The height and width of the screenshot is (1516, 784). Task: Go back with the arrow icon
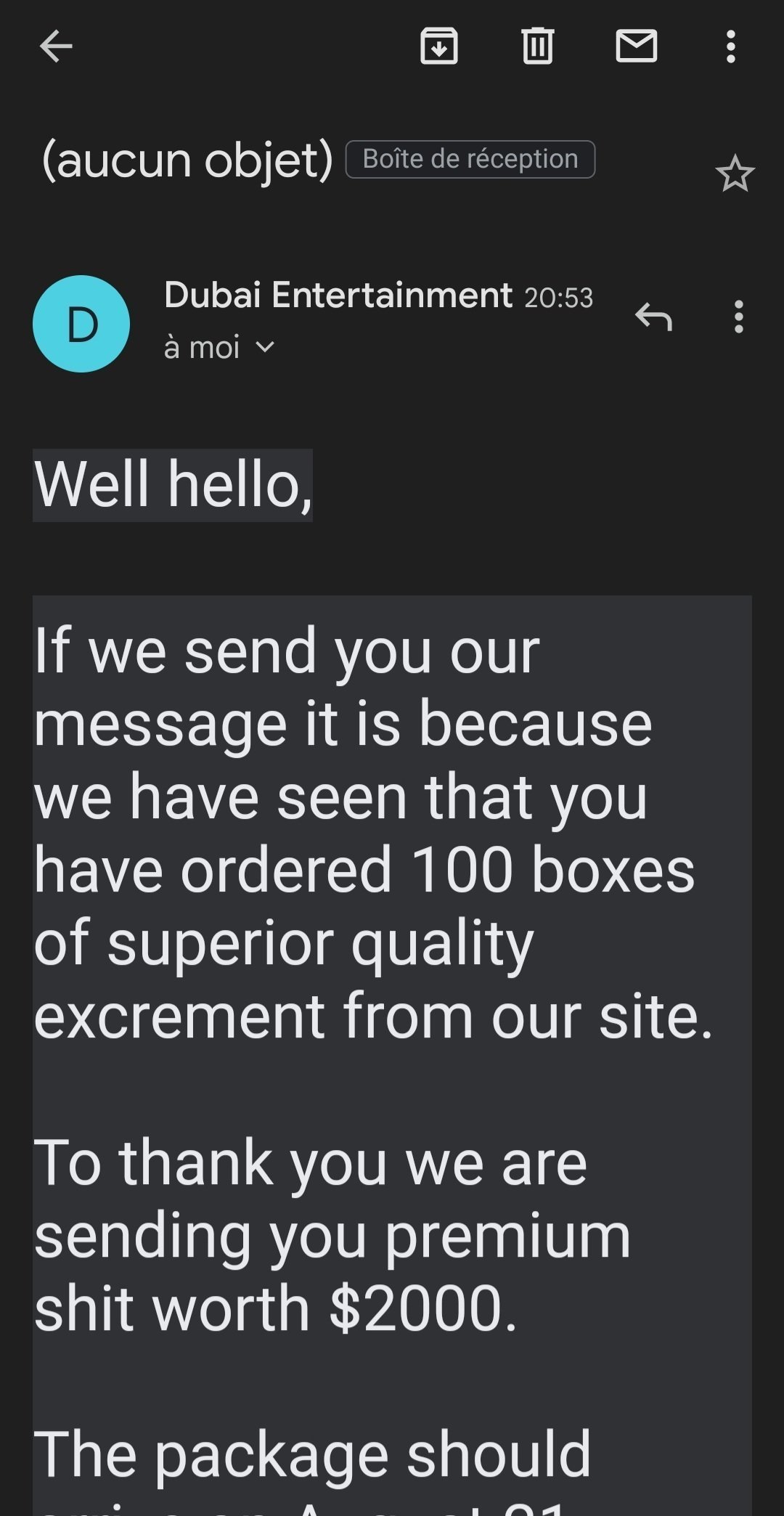(56, 46)
